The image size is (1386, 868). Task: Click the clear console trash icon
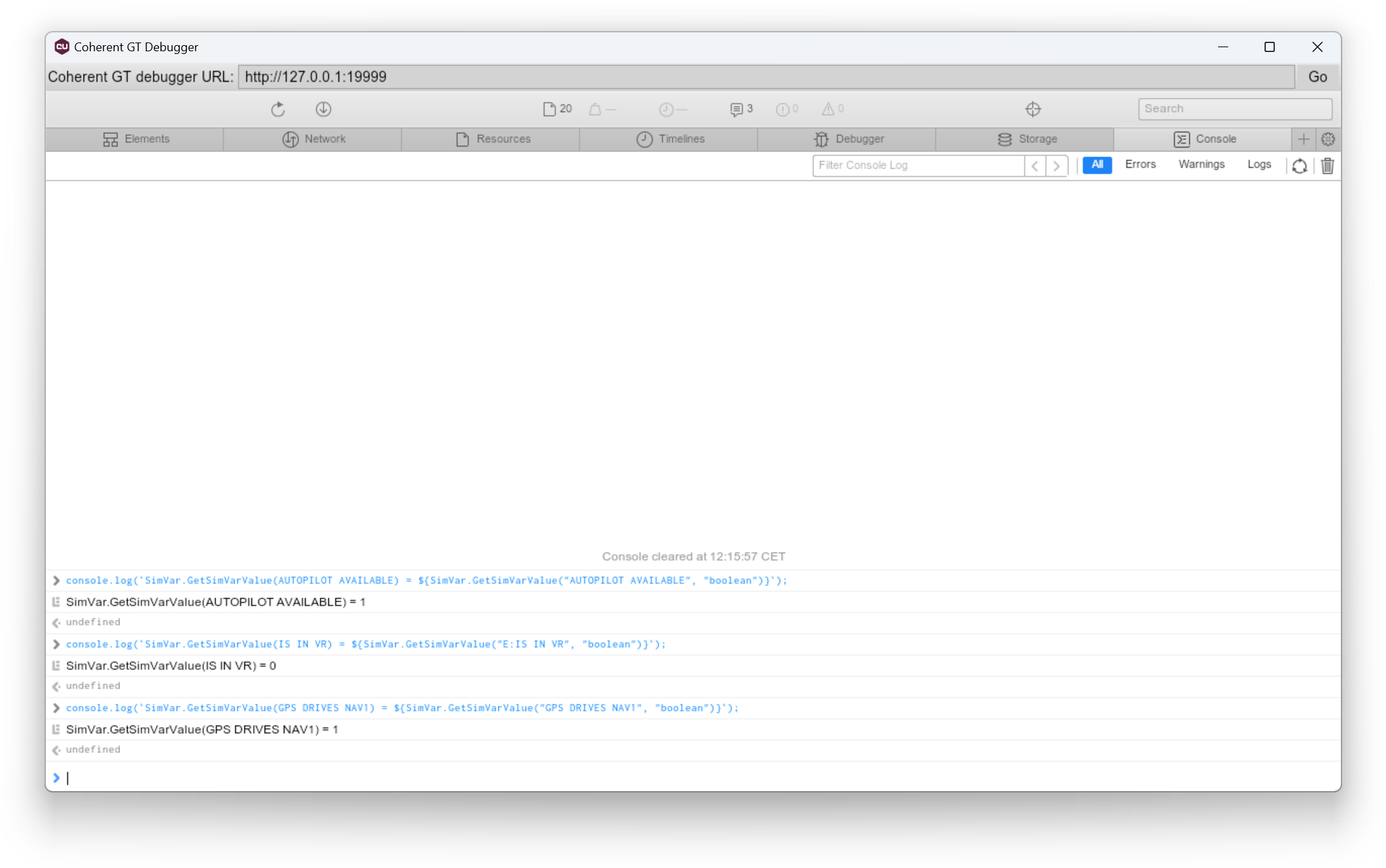pos(1327,165)
